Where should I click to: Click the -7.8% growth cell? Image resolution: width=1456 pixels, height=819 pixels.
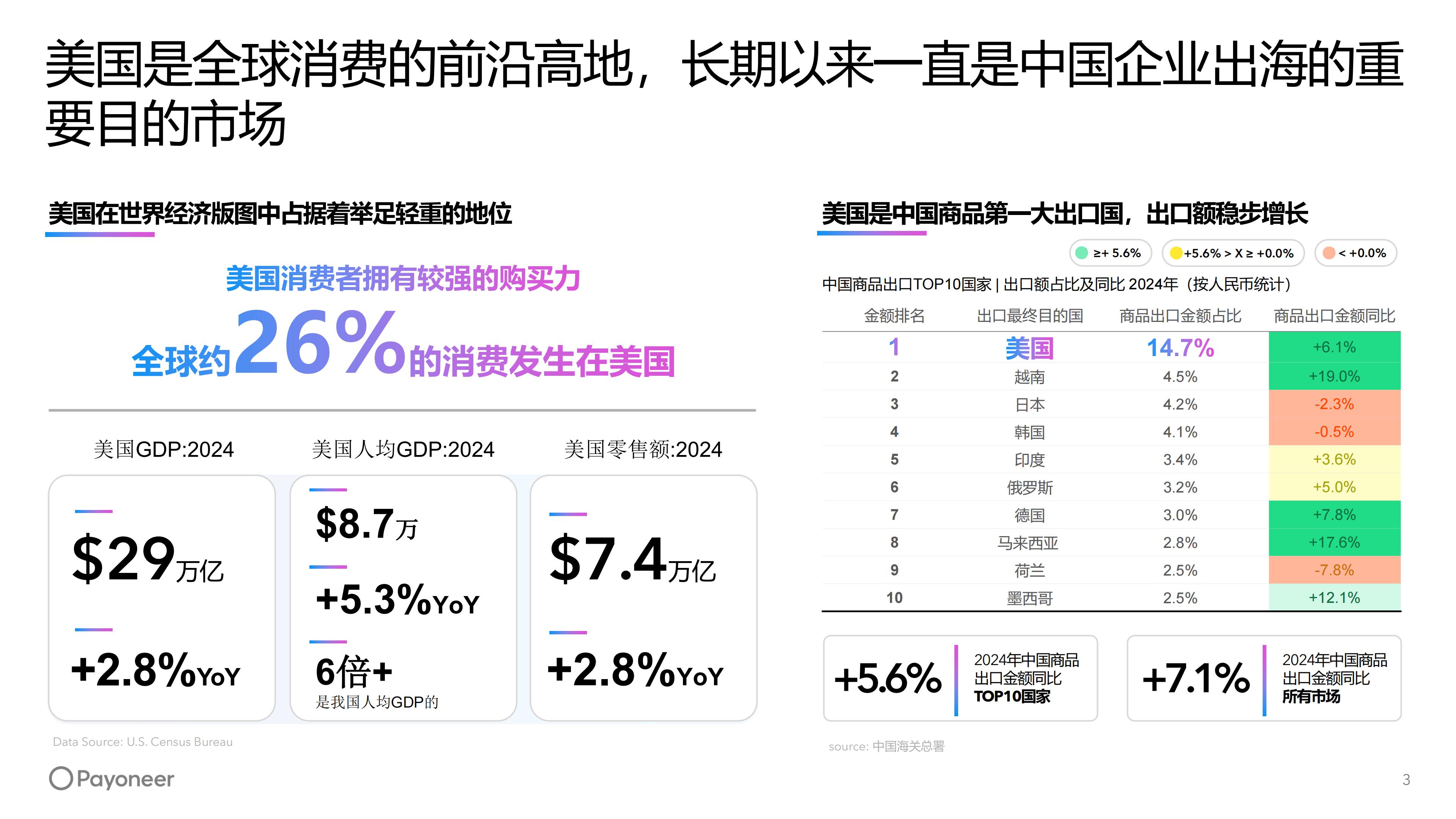[1335, 570]
